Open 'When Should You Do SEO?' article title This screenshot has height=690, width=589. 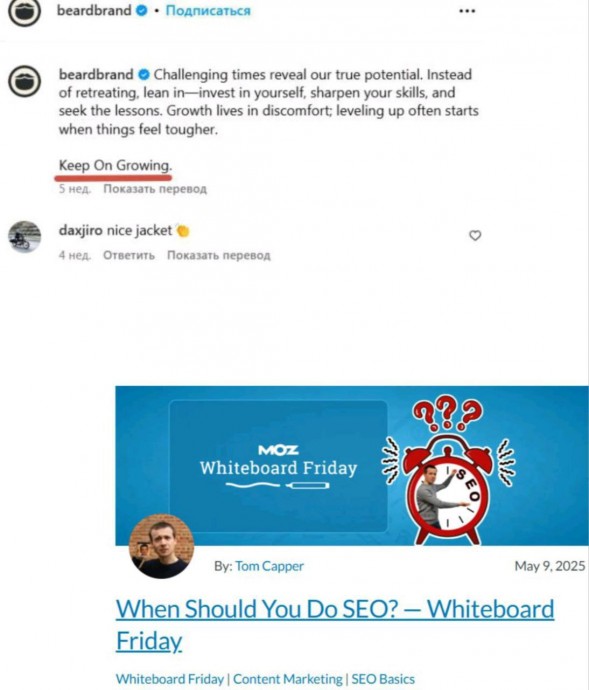point(335,625)
